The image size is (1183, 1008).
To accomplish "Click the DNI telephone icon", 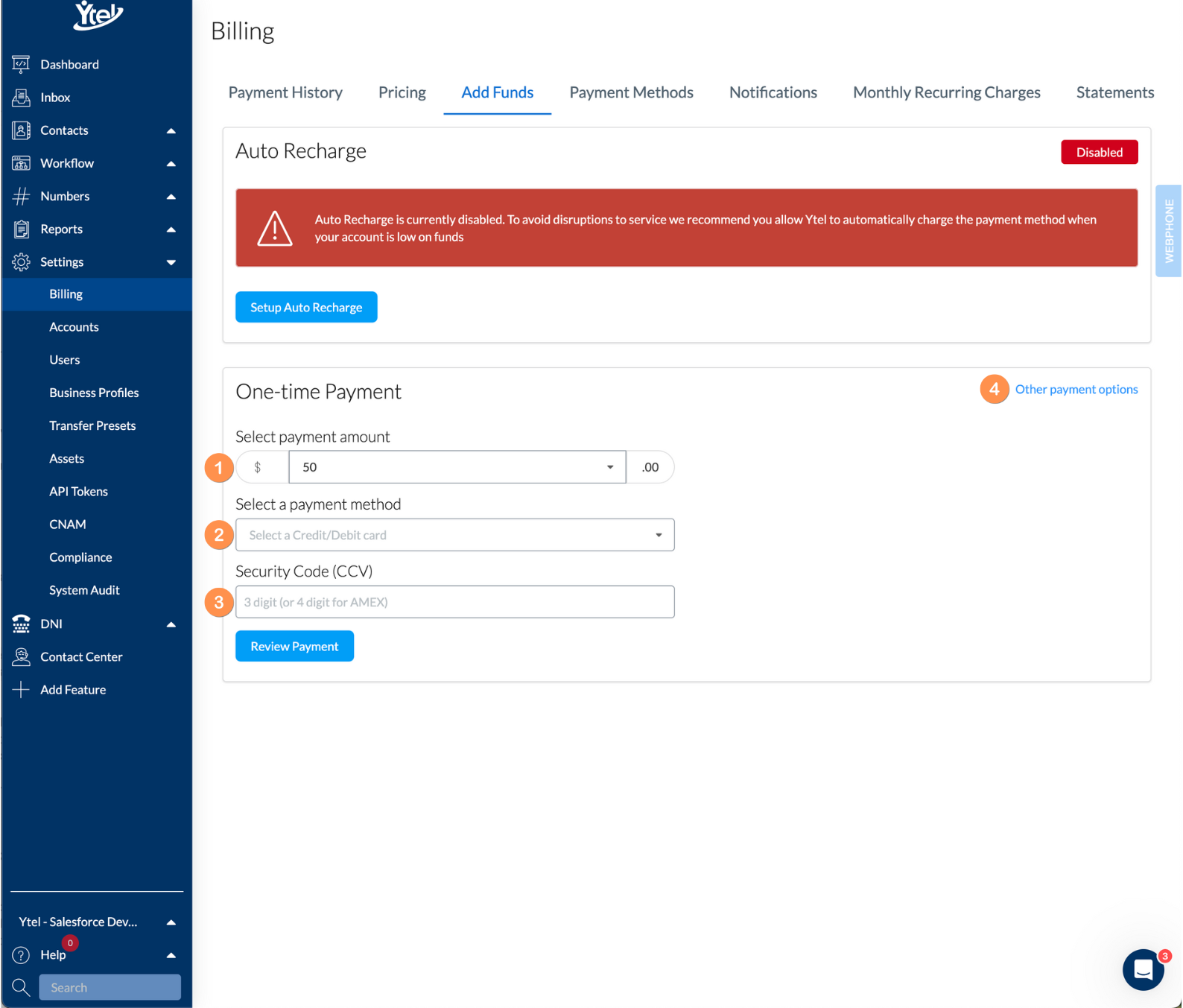I will 21,624.
